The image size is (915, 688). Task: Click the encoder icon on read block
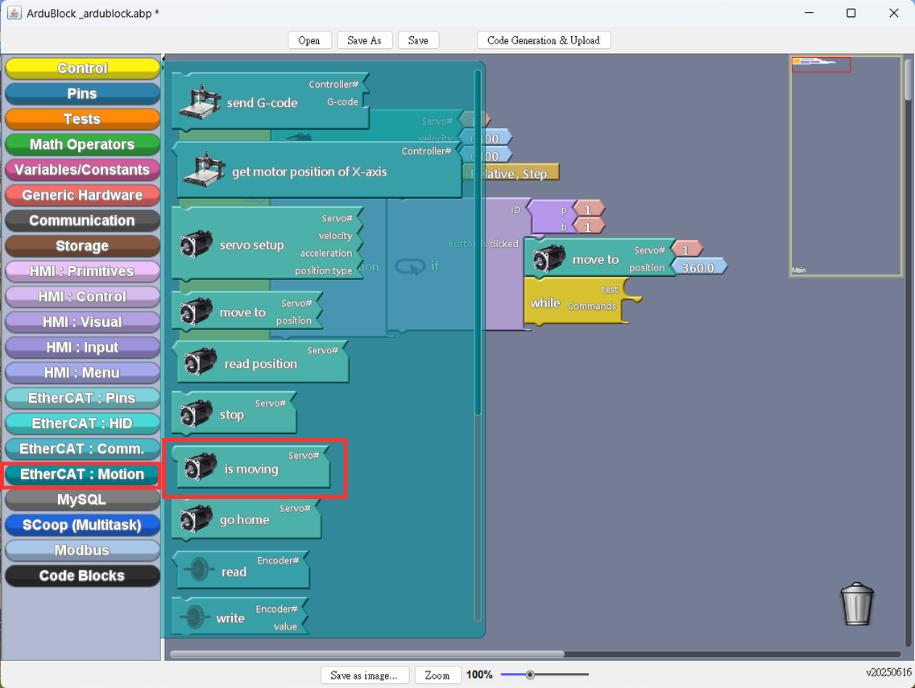point(199,569)
